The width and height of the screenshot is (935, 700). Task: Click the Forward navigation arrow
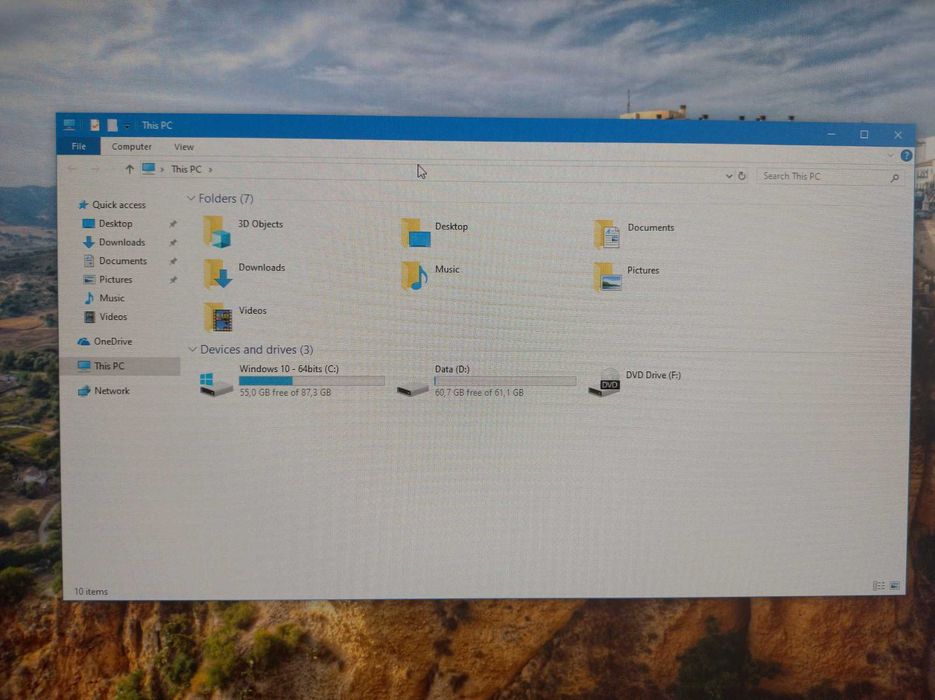click(95, 169)
